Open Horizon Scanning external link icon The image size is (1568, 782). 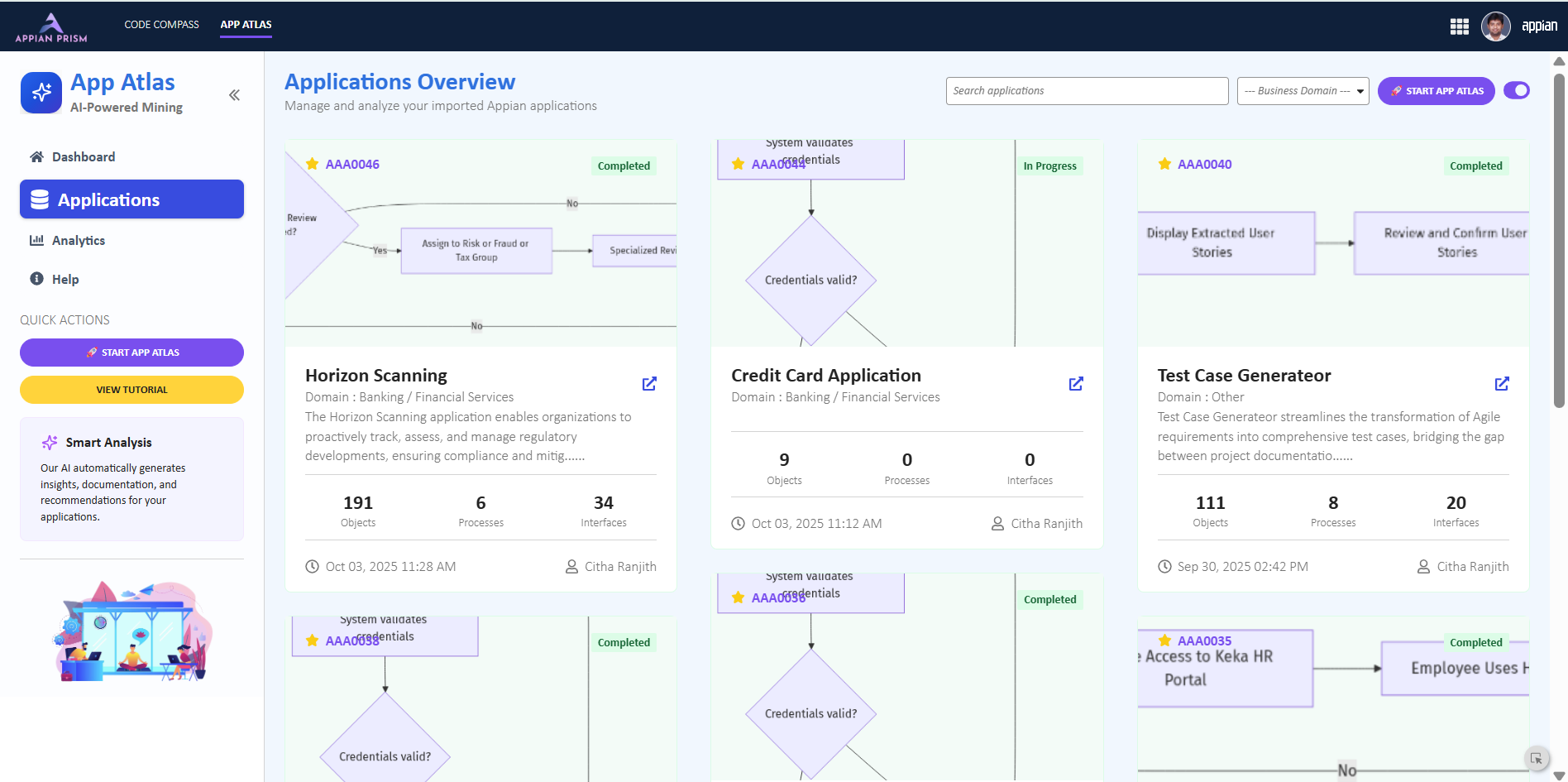click(x=649, y=384)
